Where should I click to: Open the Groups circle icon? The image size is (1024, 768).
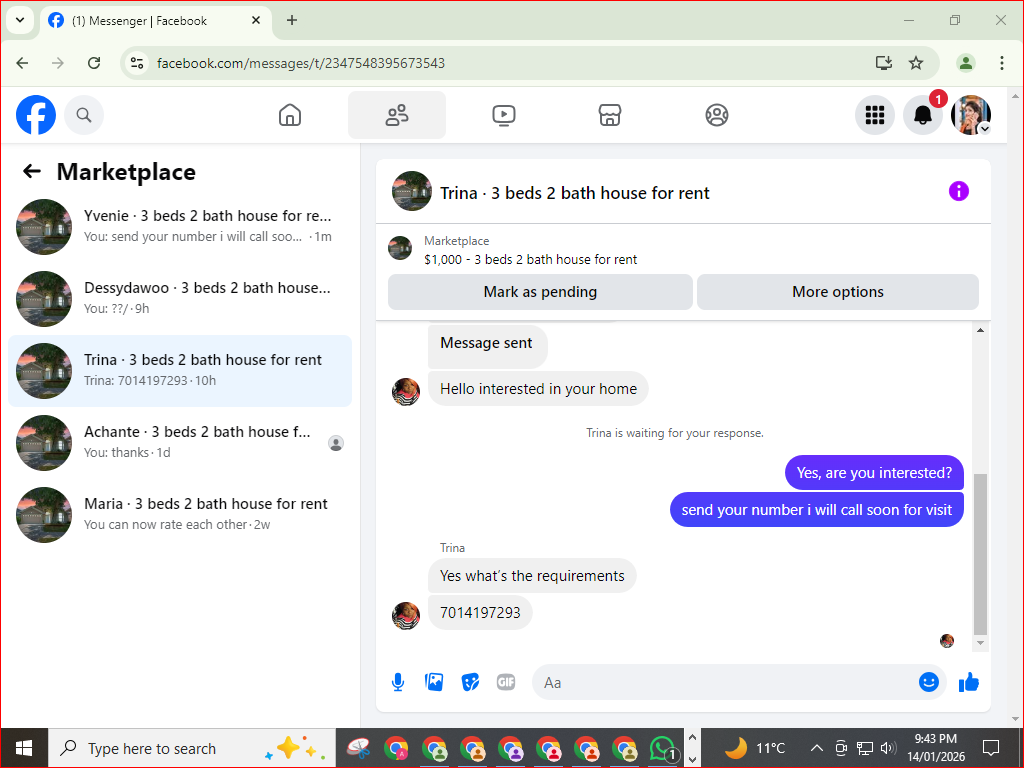pyautogui.click(x=717, y=115)
